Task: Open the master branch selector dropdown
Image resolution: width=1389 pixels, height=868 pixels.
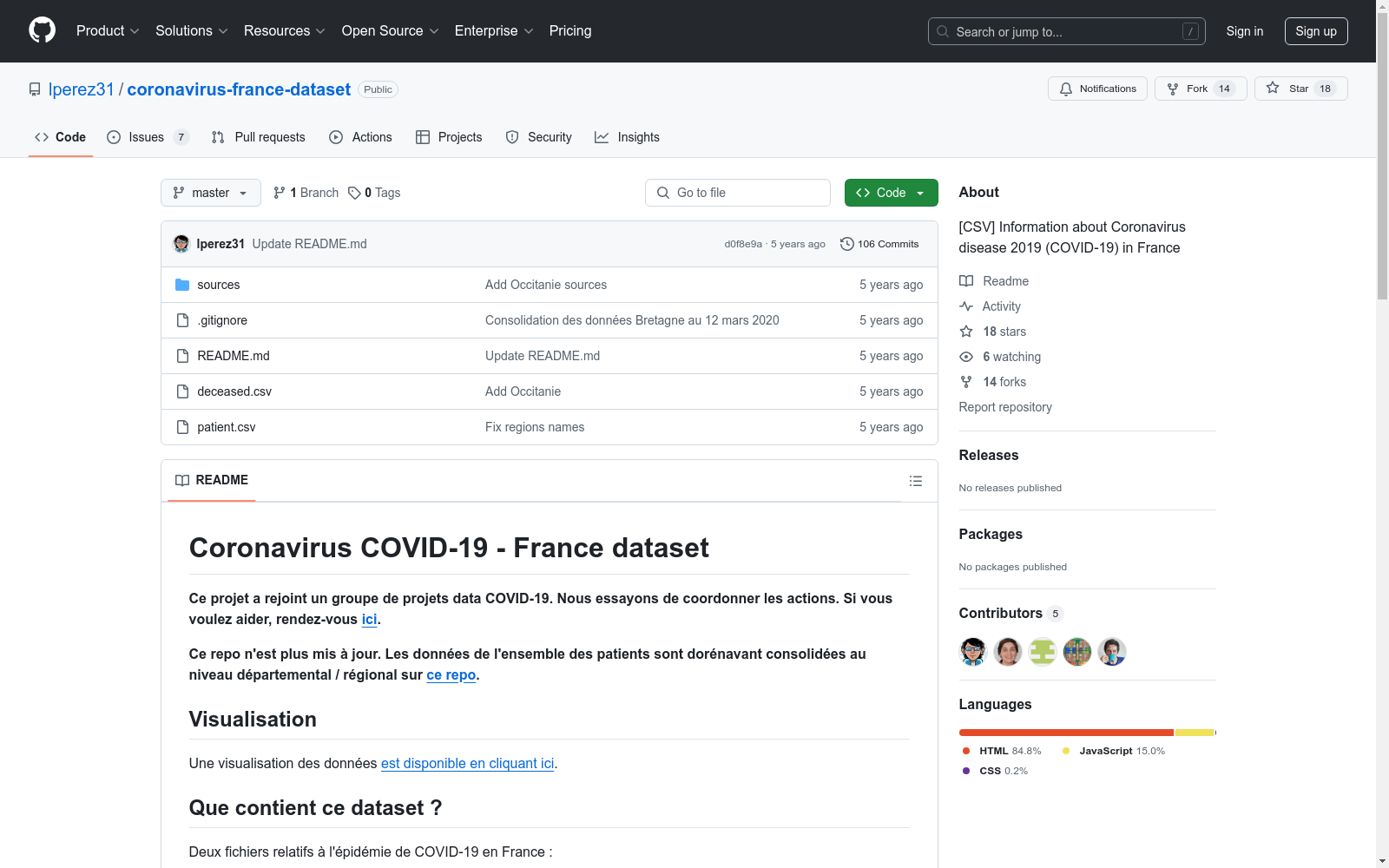Action: coord(211,193)
